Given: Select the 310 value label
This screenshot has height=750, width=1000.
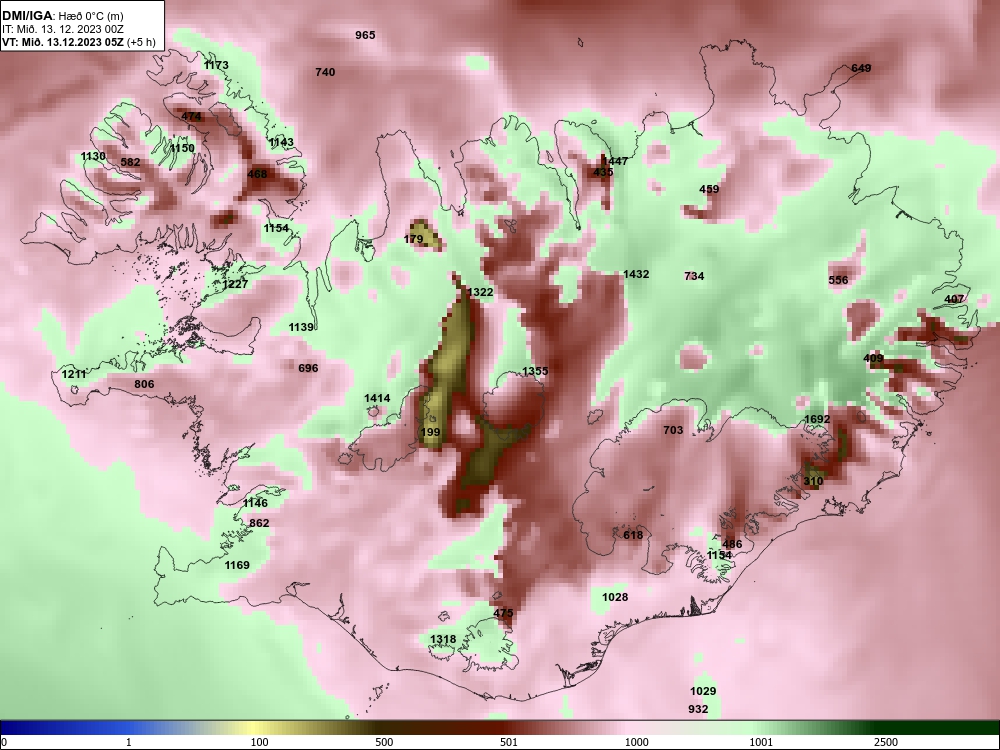Looking at the screenshot, I should click(x=813, y=481).
